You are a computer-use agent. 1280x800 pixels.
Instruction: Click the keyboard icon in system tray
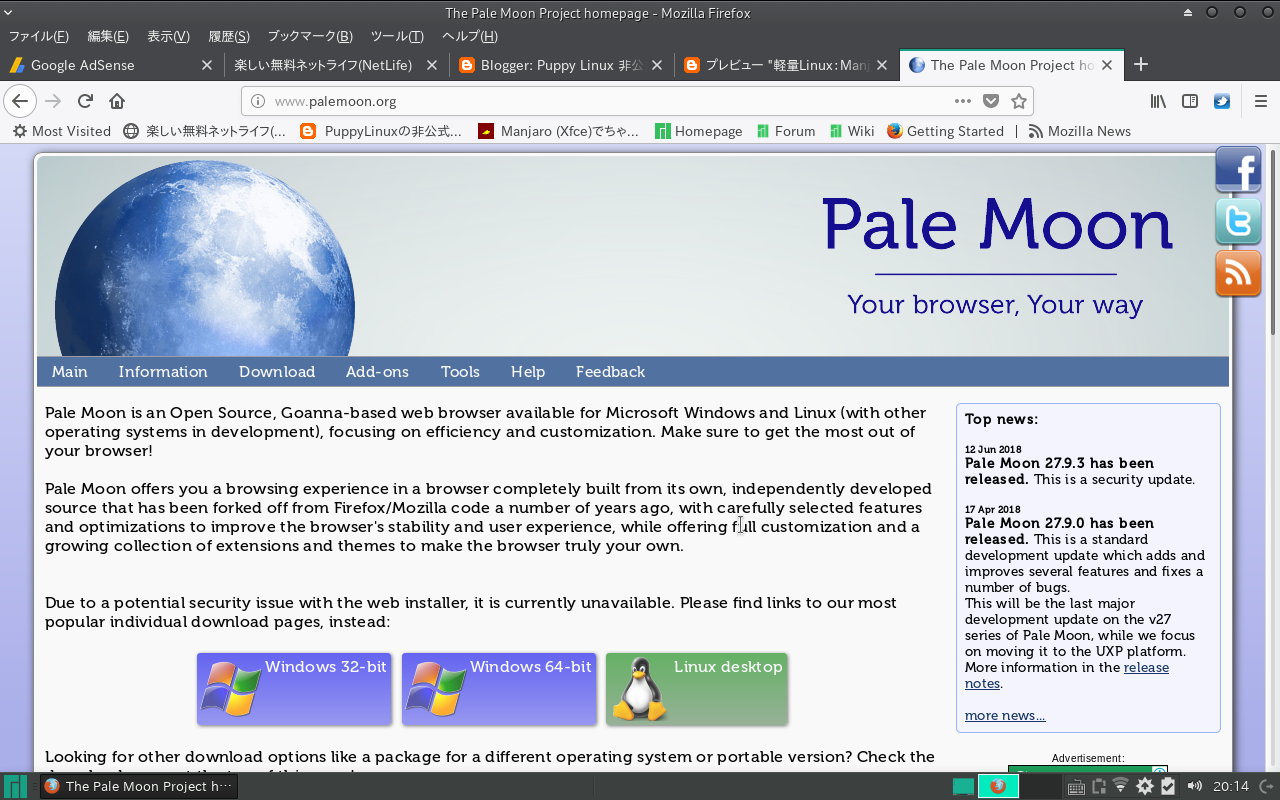1076,787
